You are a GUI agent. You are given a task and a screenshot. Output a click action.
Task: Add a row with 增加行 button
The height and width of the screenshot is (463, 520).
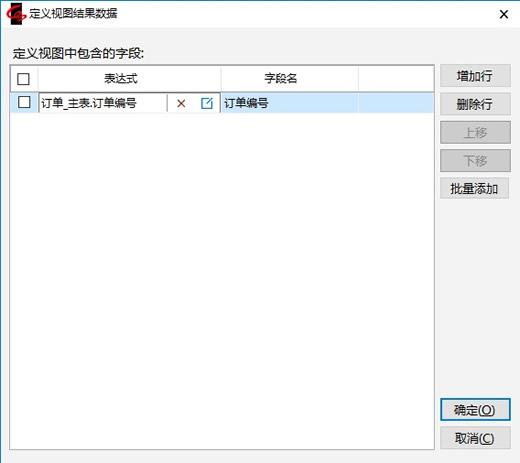pos(475,76)
